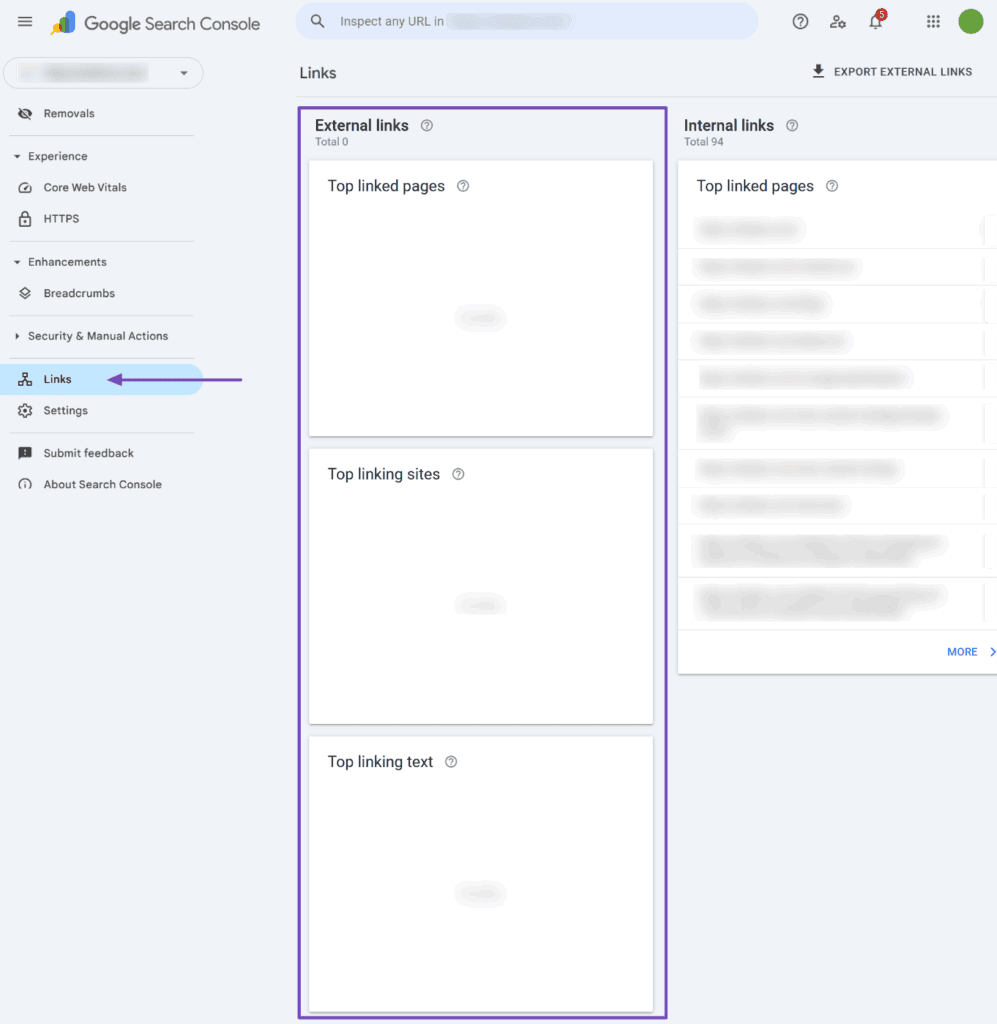Open the notifications bell
Viewport: 997px width, 1024px height.
click(875, 21)
